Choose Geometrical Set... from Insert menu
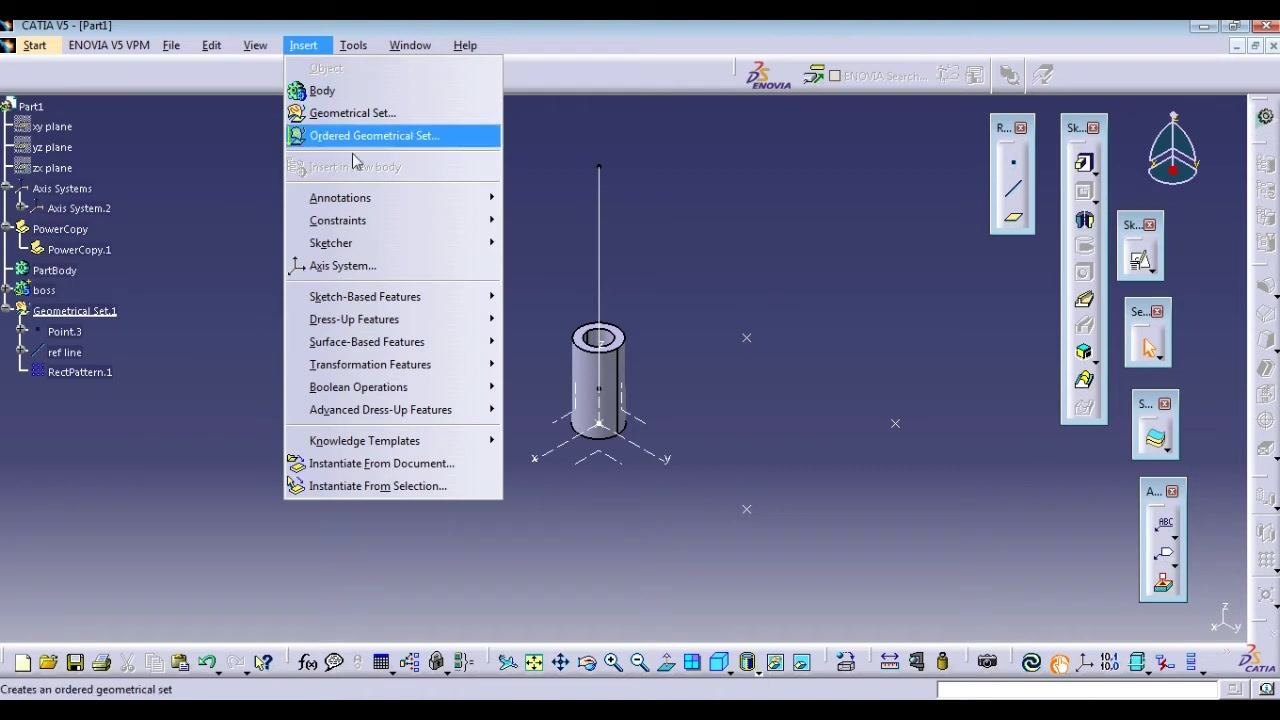Screen dimensions: 1280x720 coord(393,113)
